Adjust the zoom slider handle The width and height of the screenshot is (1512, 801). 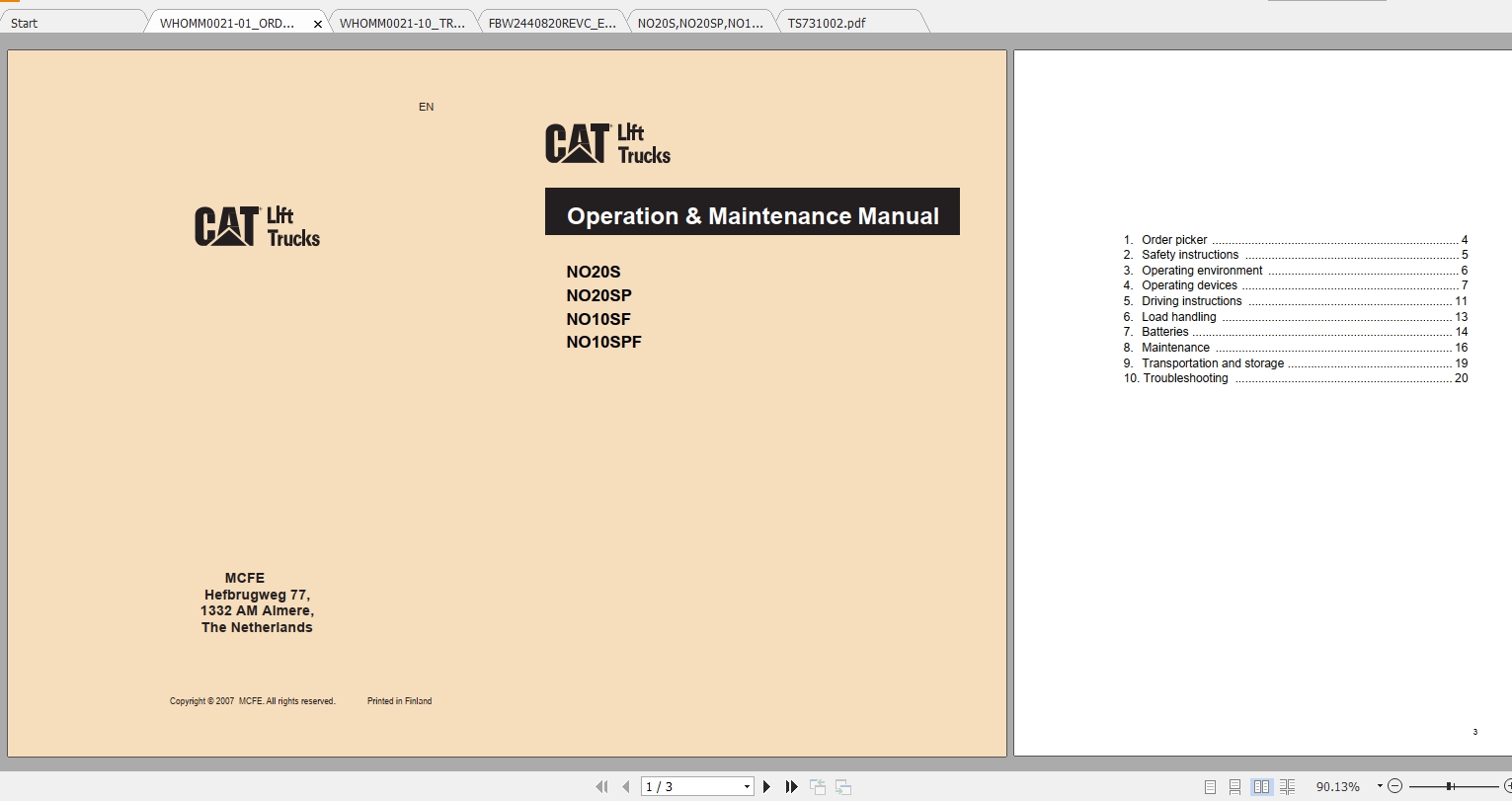point(1450,785)
